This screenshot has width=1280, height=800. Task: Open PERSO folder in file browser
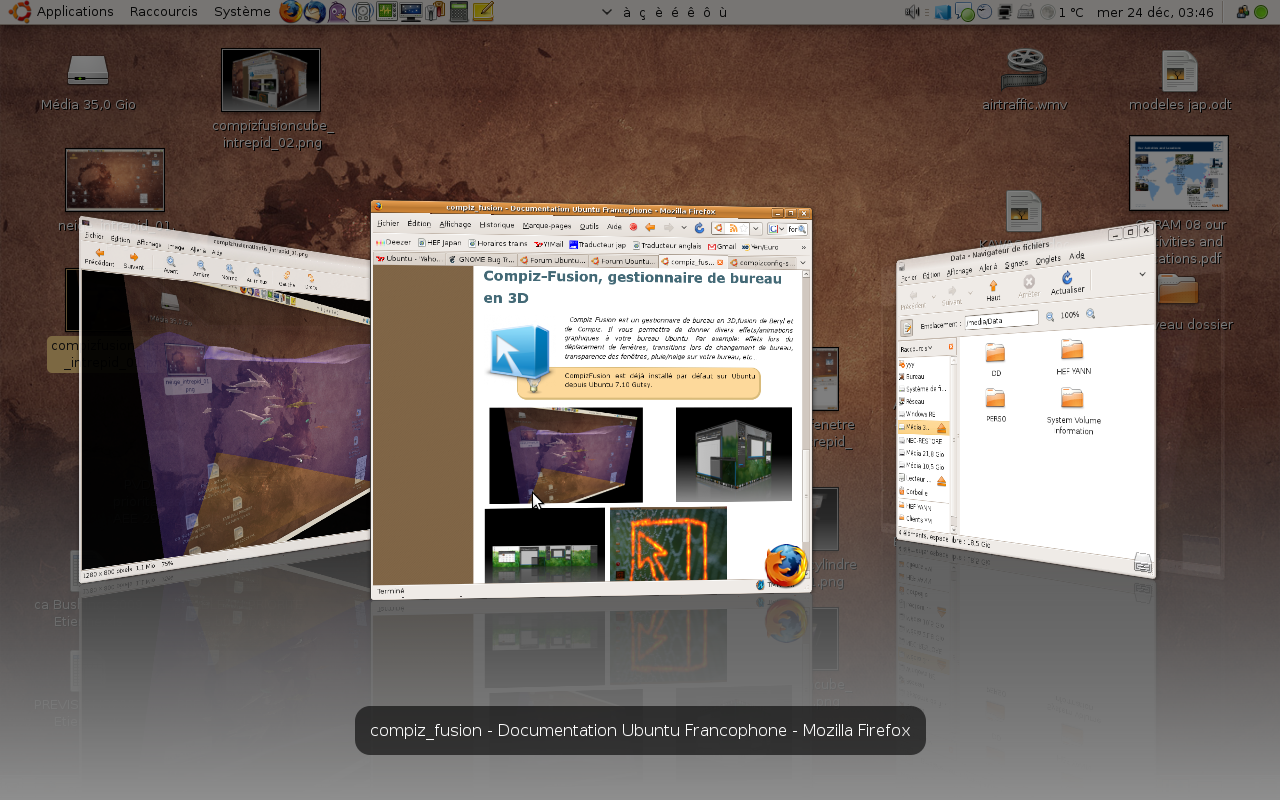click(996, 405)
